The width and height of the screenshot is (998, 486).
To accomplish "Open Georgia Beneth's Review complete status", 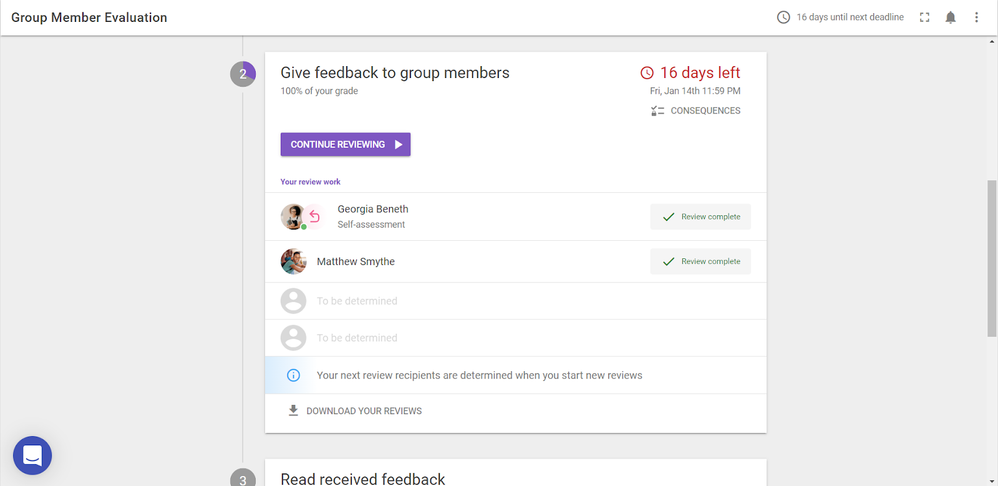I will tap(700, 217).
